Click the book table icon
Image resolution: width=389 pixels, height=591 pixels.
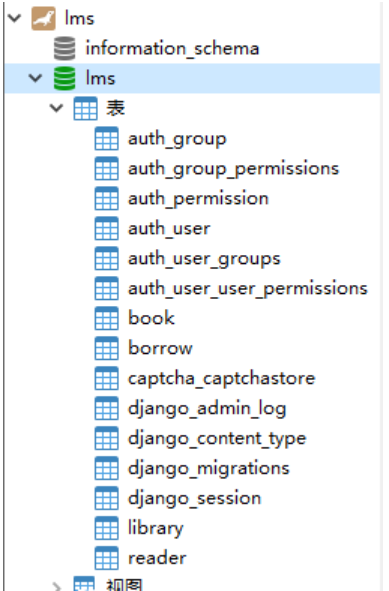click(x=106, y=318)
